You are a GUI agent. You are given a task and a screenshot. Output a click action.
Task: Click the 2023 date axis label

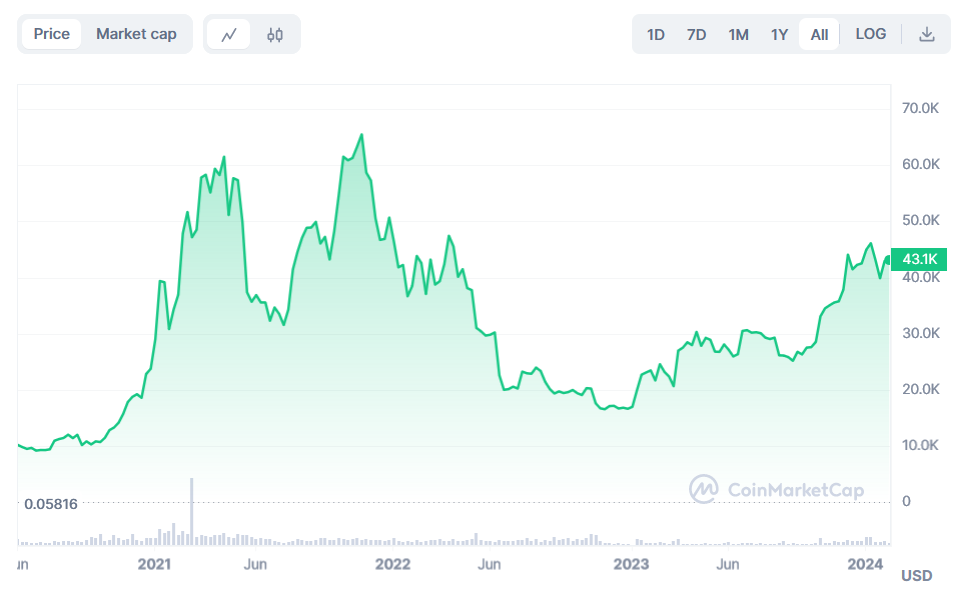click(x=631, y=564)
